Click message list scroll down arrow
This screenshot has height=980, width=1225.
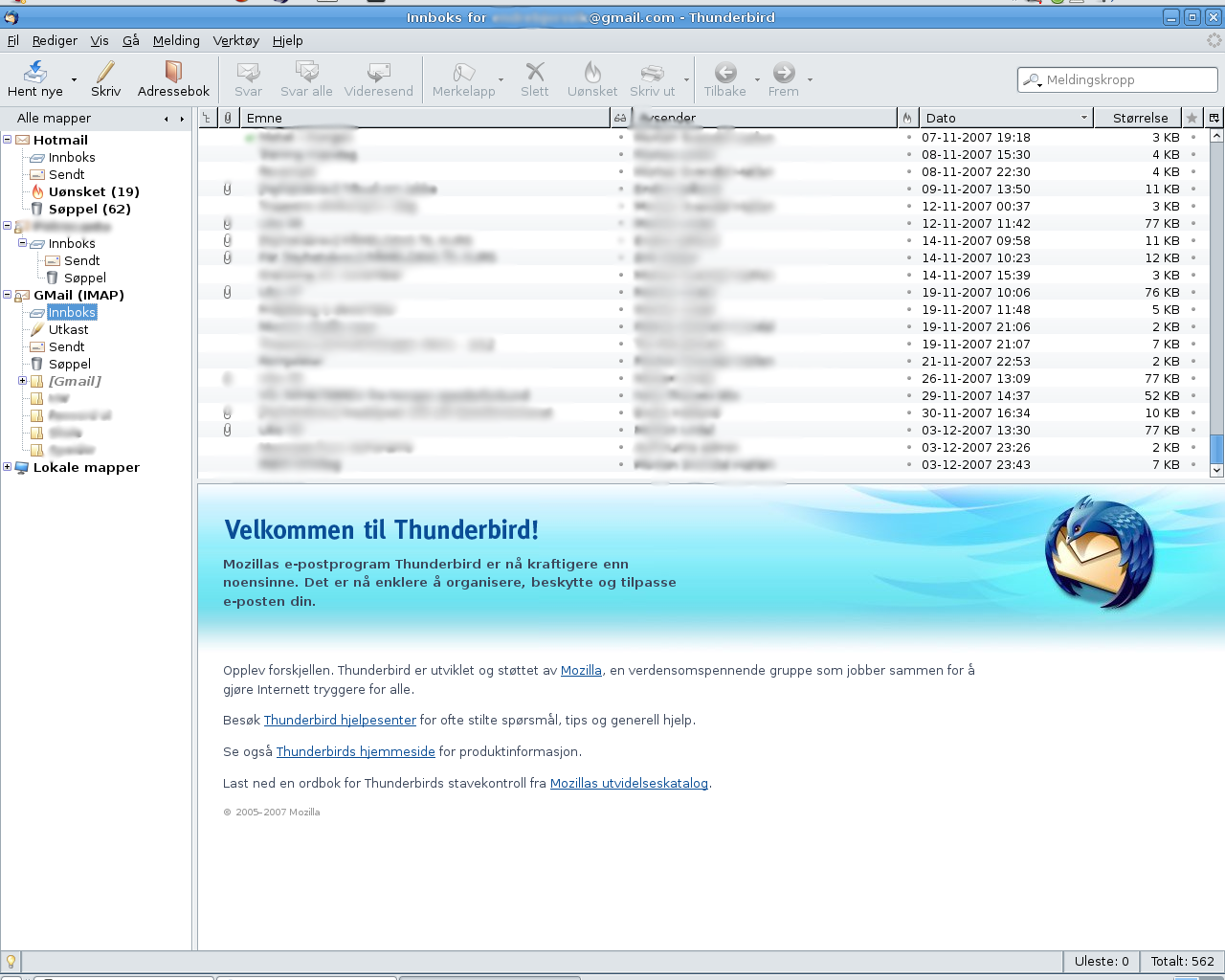pyautogui.click(x=1216, y=470)
